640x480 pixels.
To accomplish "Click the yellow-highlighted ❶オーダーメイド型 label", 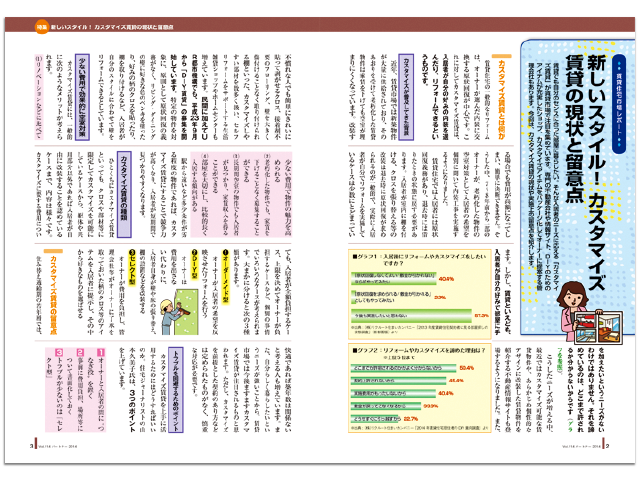I will pyautogui.click(x=226, y=276).
